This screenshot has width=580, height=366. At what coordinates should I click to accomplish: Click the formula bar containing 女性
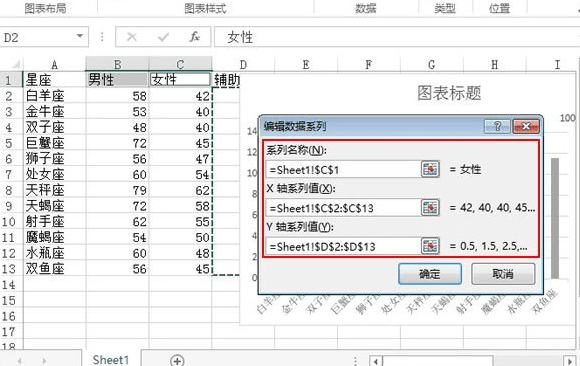click(396, 37)
